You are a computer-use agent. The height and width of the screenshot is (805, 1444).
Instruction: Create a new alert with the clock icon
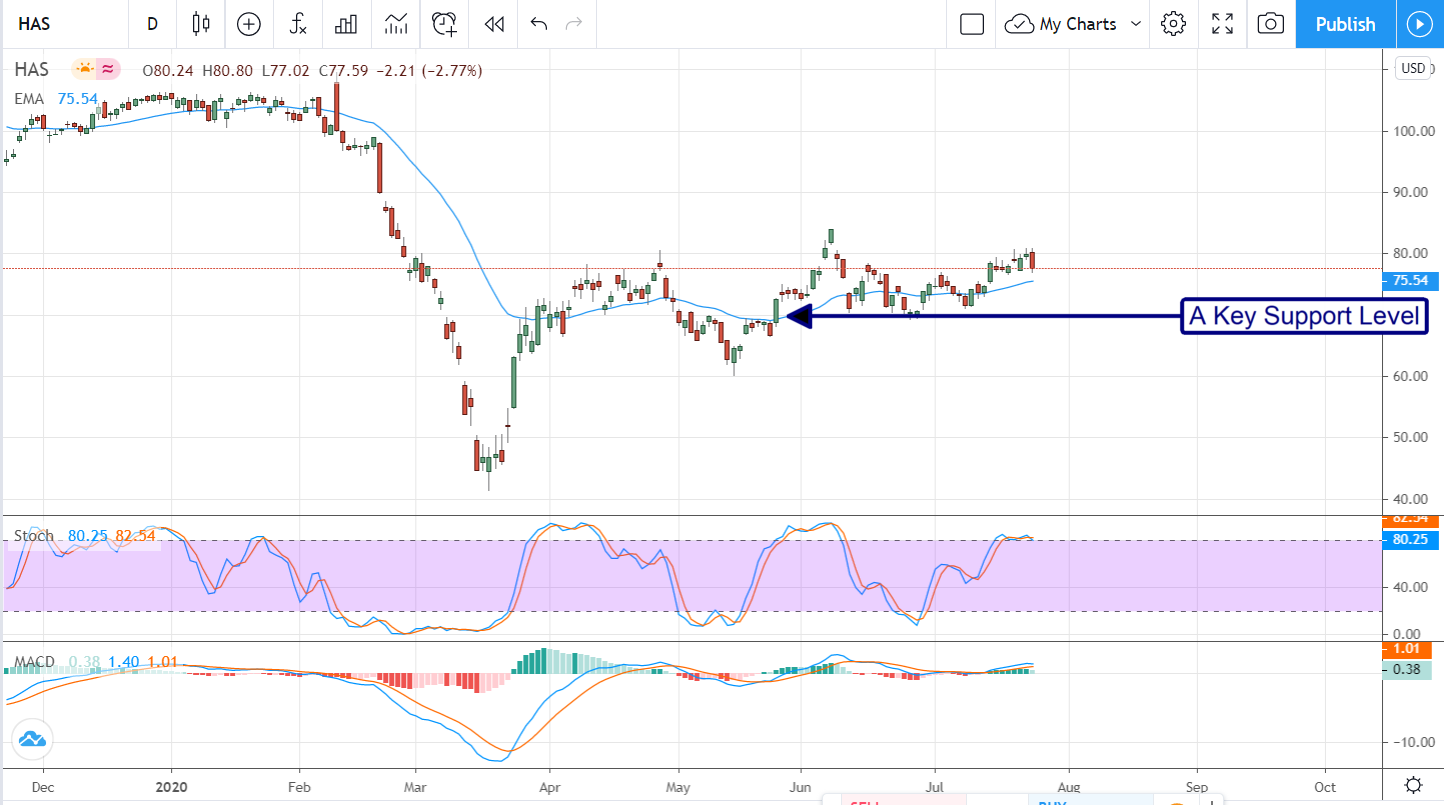445,24
